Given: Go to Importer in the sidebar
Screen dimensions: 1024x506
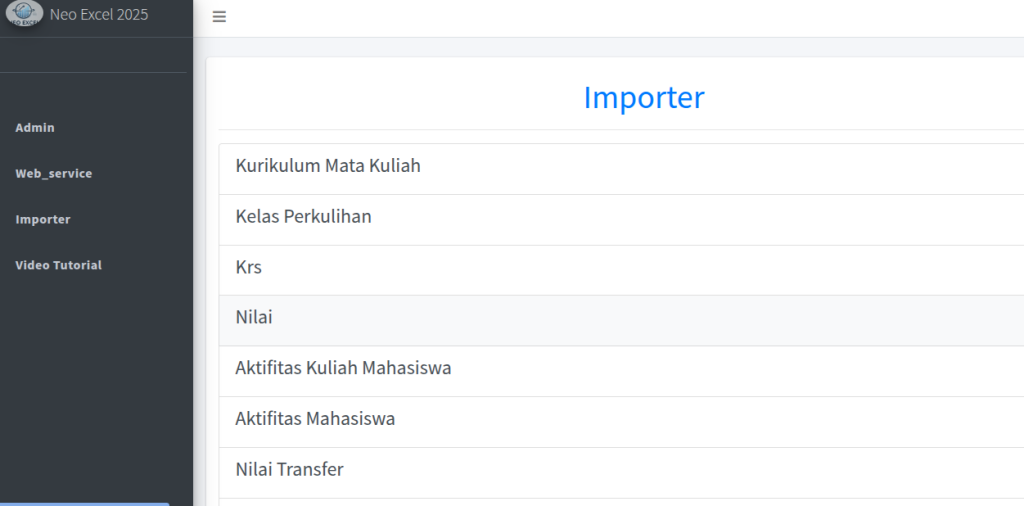Looking at the screenshot, I should 43,220.
